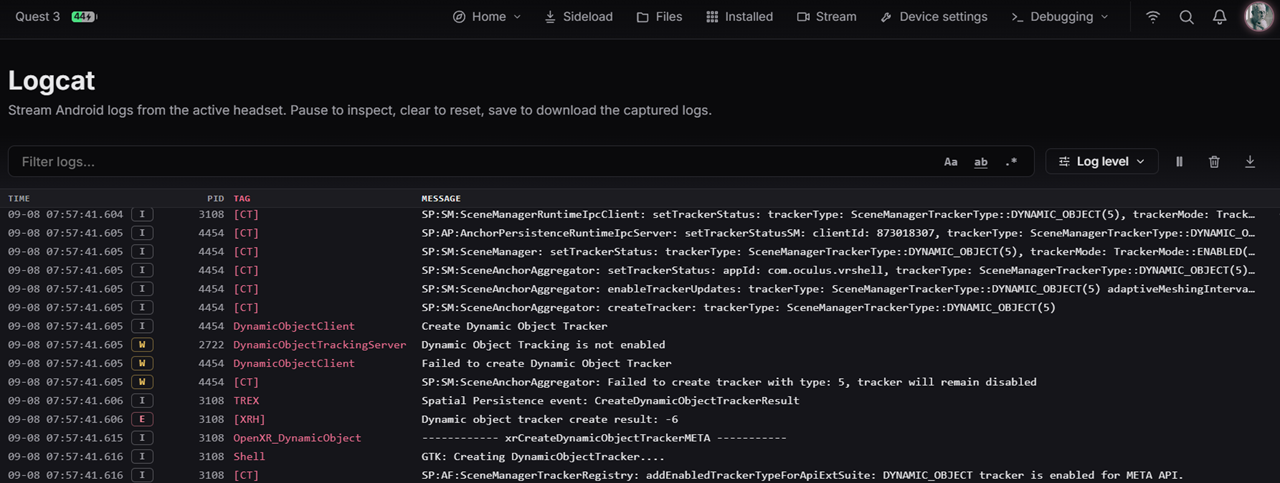Click the TREX tag

point(246,401)
